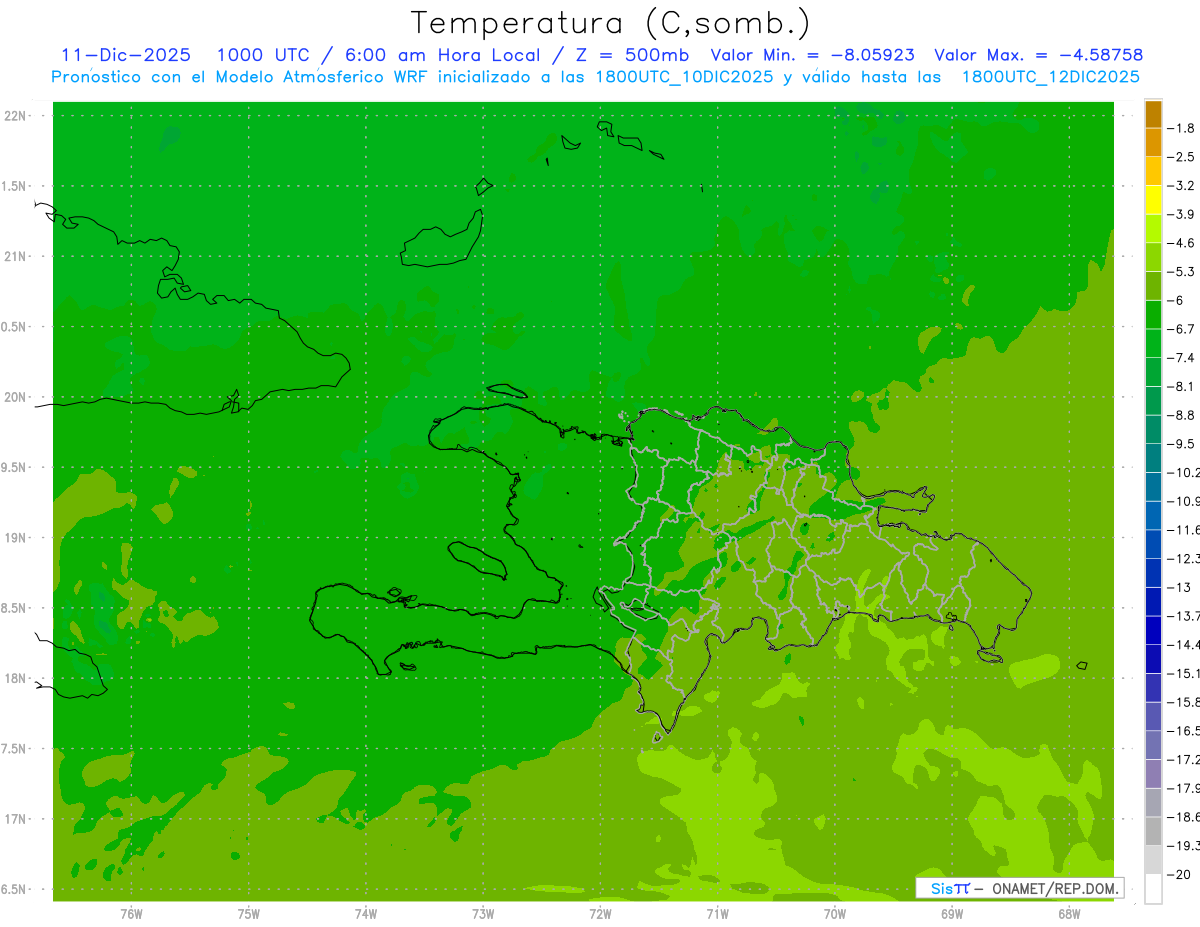
Task: Click the '-12.3' color scale label
Action: tap(1184, 559)
